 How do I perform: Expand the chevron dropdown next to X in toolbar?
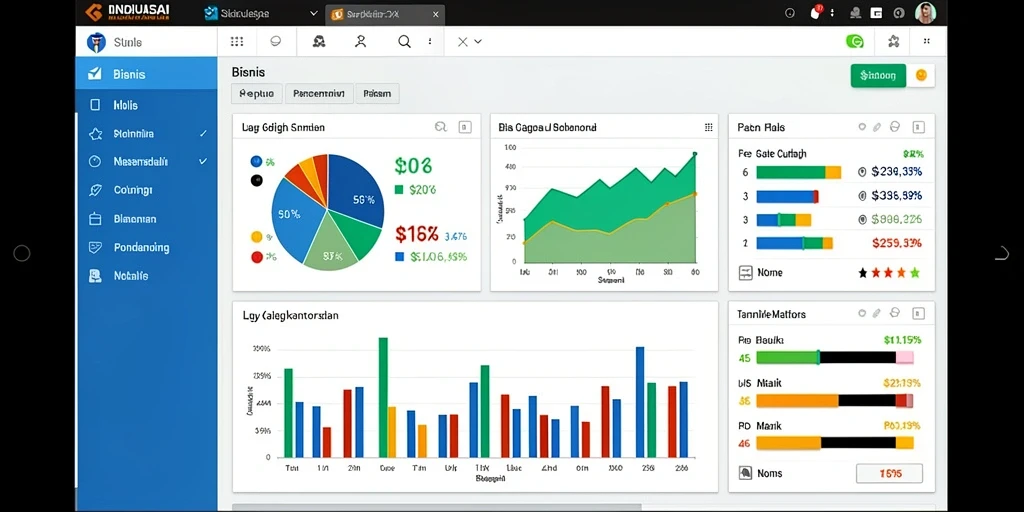(478, 42)
